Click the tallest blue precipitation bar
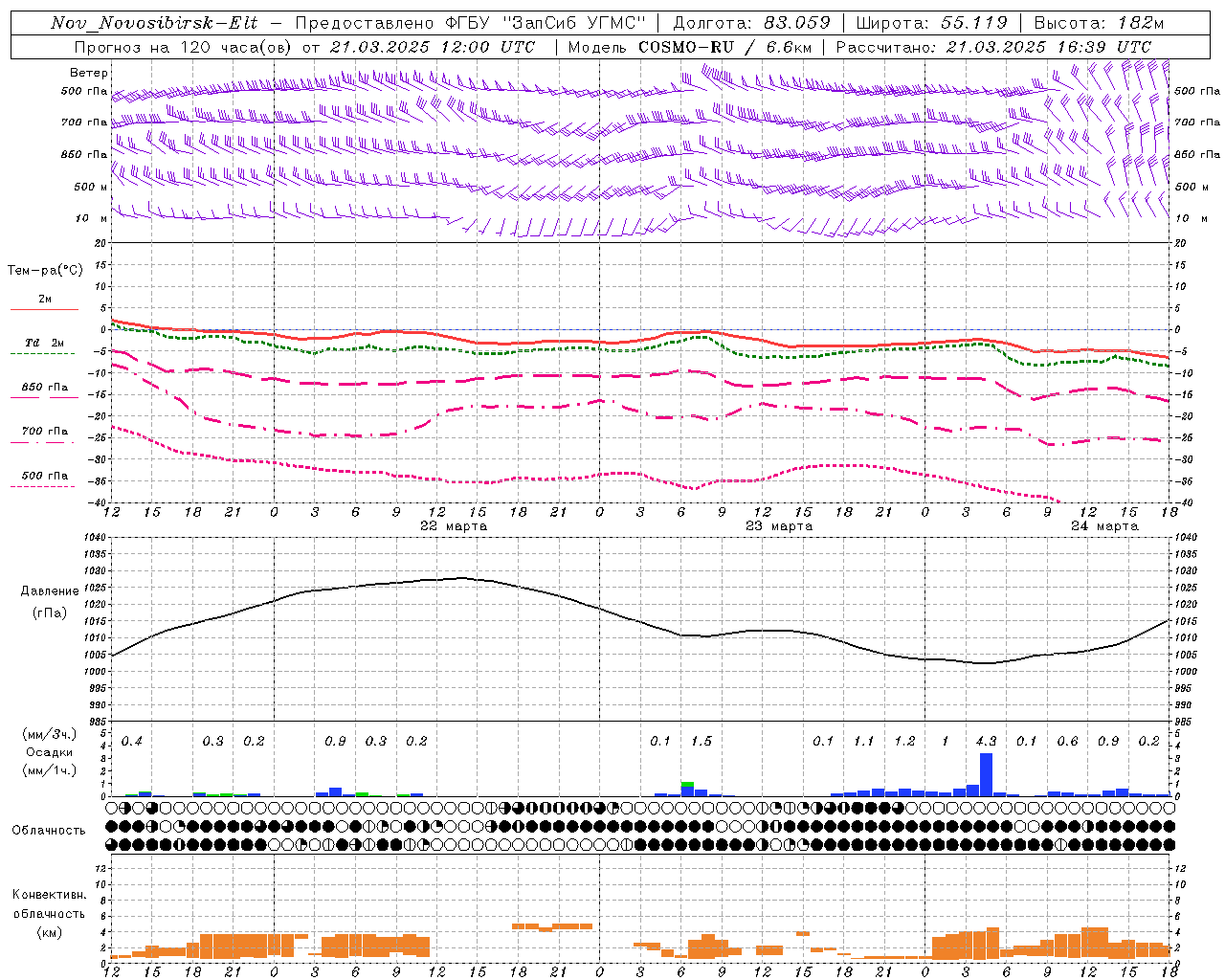 click(986, 774)
